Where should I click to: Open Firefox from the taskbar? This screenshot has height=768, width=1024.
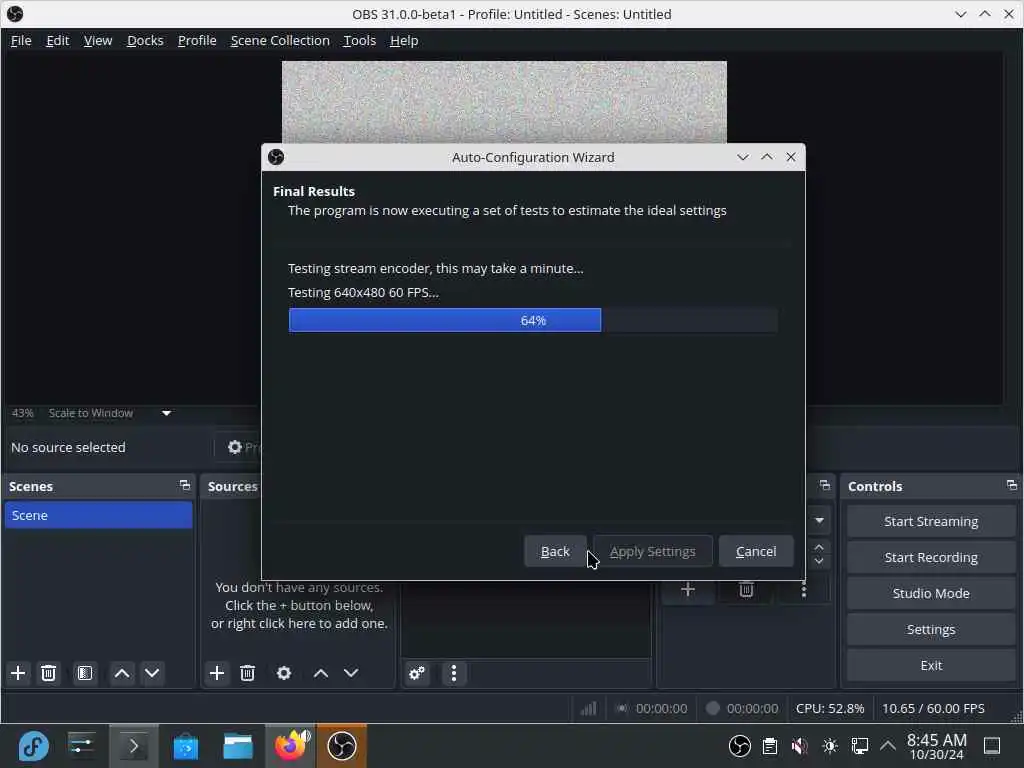291,746
